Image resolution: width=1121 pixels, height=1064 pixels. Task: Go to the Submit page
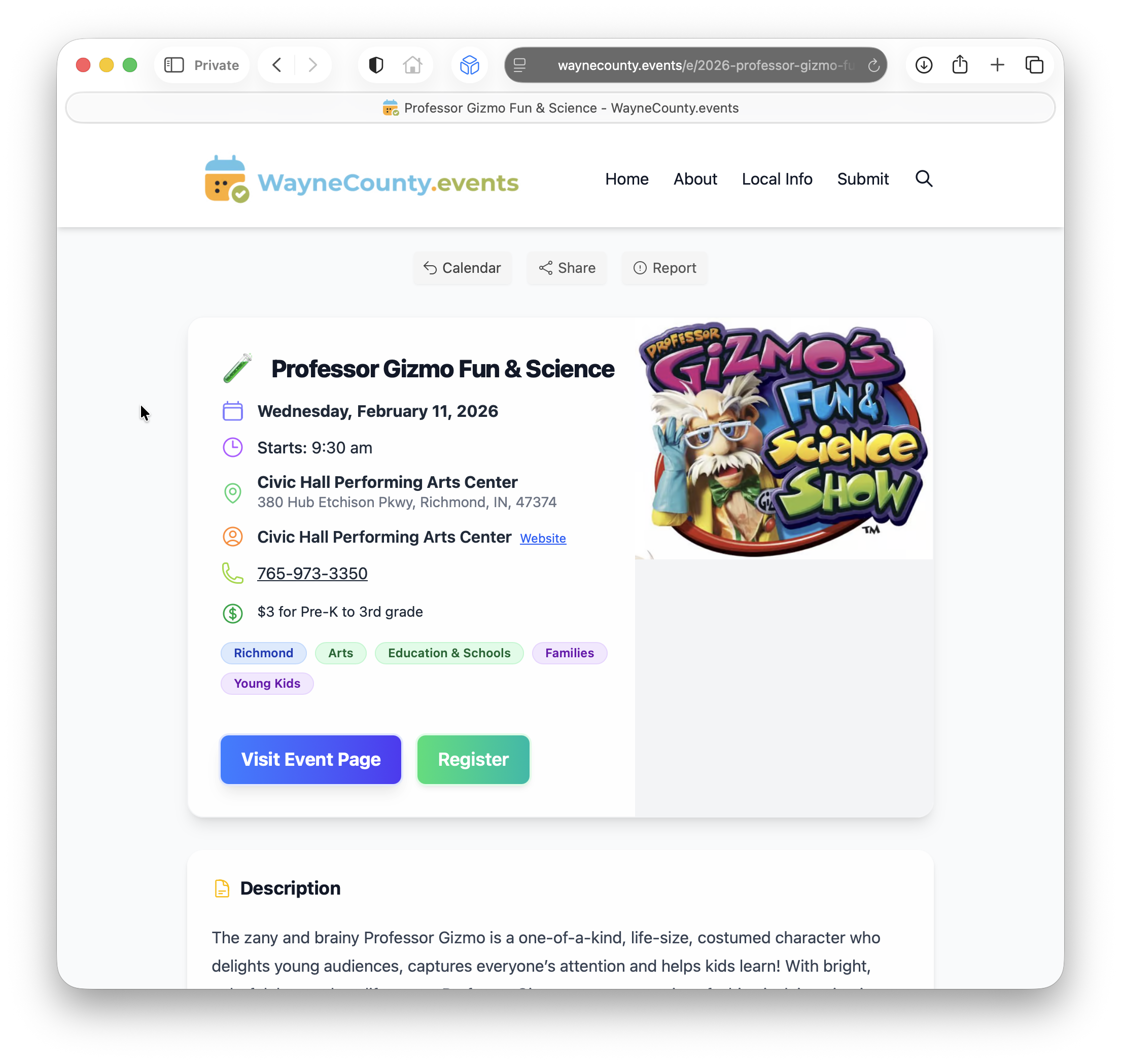tap(862, 179)
